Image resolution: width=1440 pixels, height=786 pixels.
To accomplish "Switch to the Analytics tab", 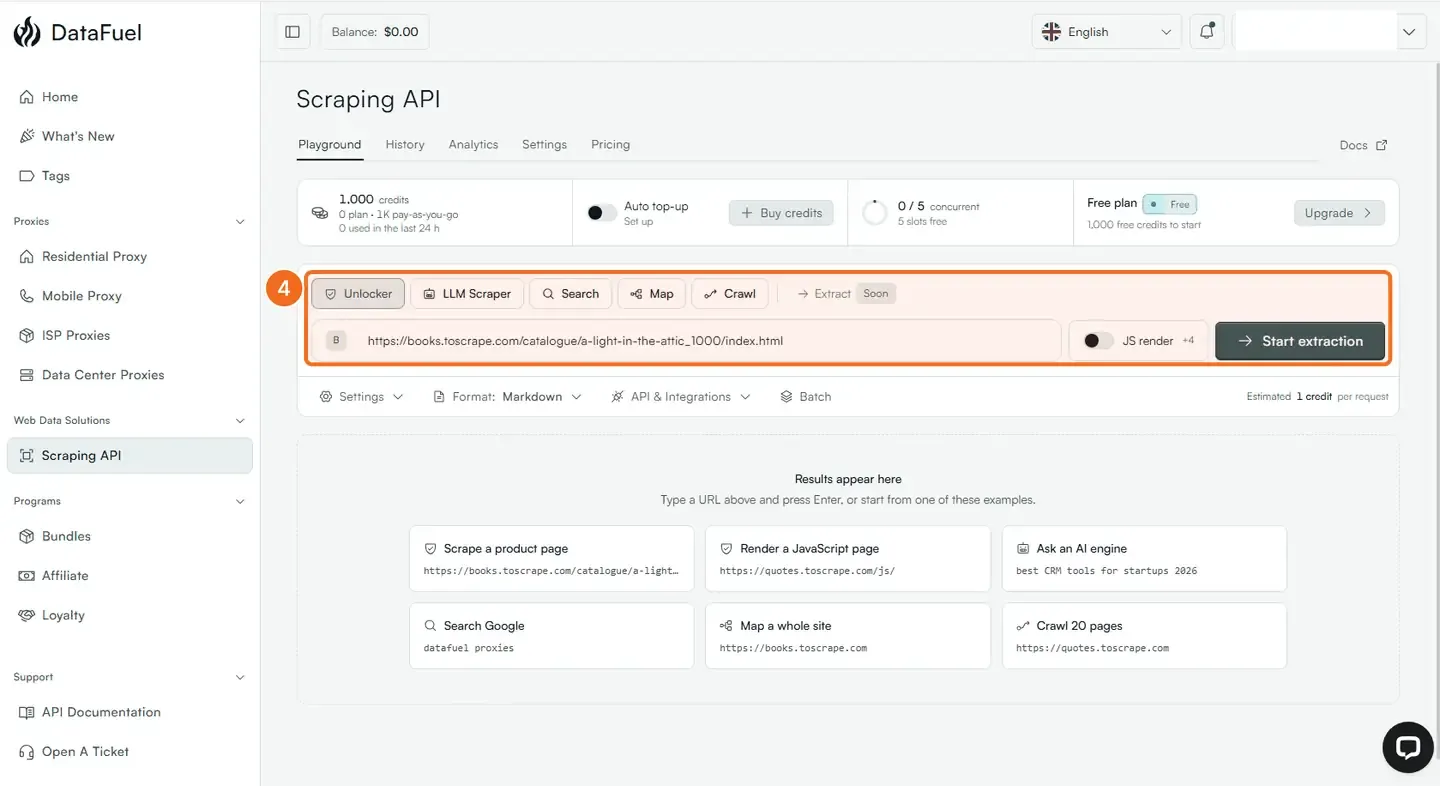I will coord(473,145).
